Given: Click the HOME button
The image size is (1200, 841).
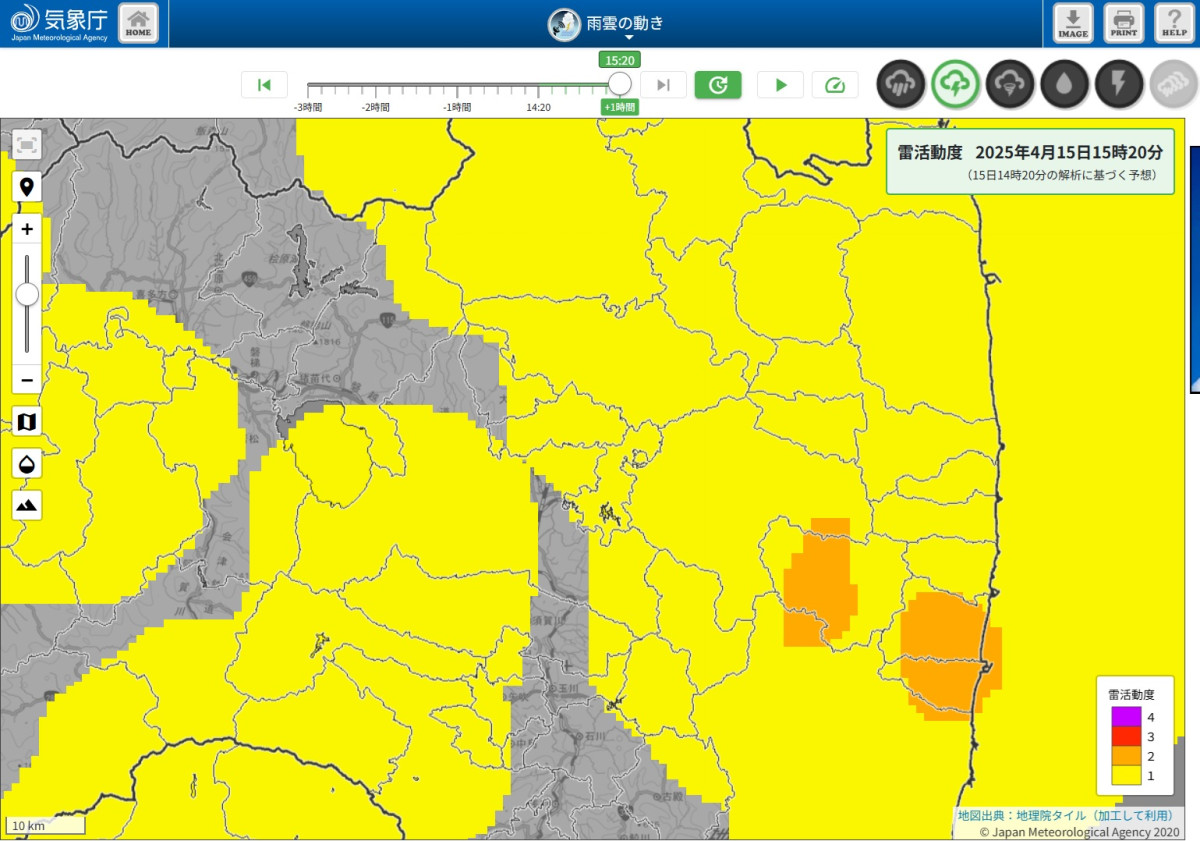Looking at the screenshot, I should pyautogui.click(x=138, y=23).
